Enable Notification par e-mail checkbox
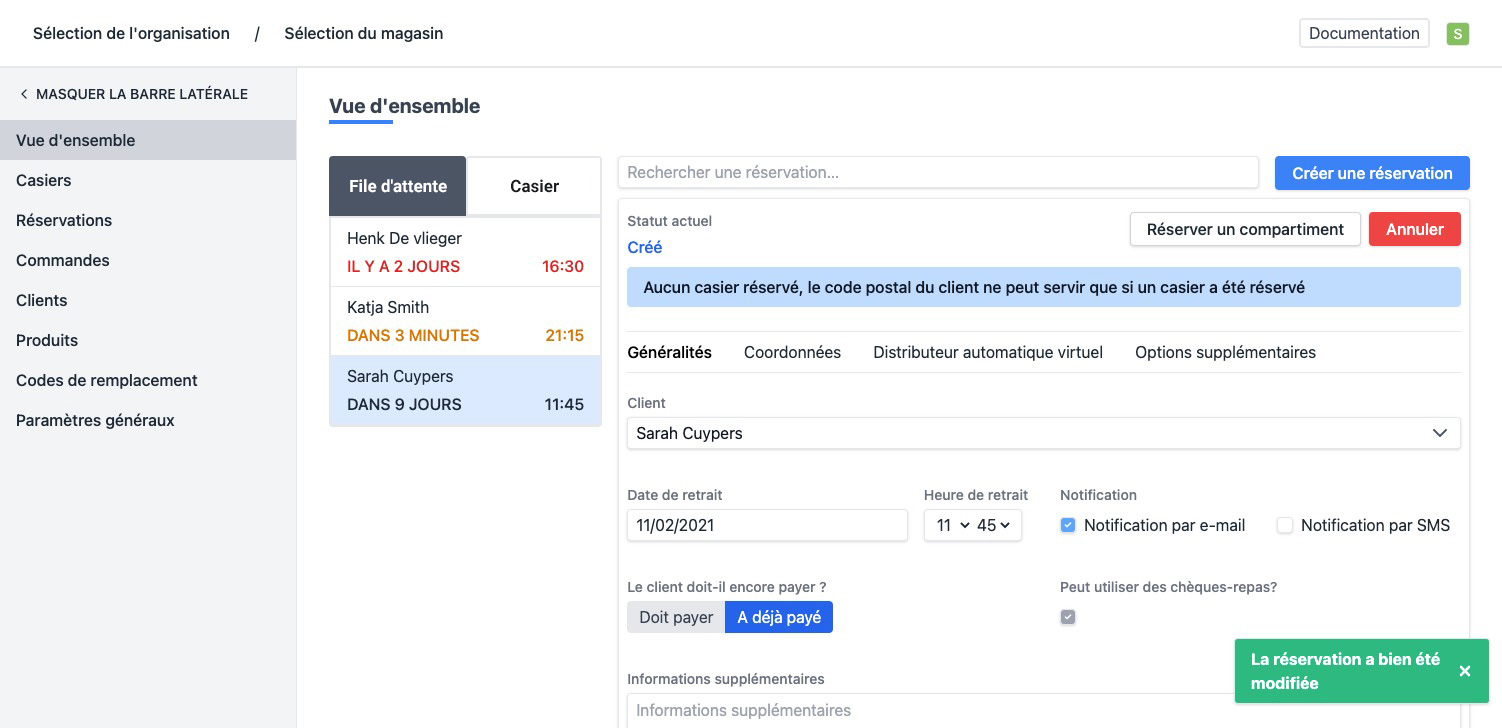Image resolution: width=1502 pixels, height=728 pixels. point(1068,525)
